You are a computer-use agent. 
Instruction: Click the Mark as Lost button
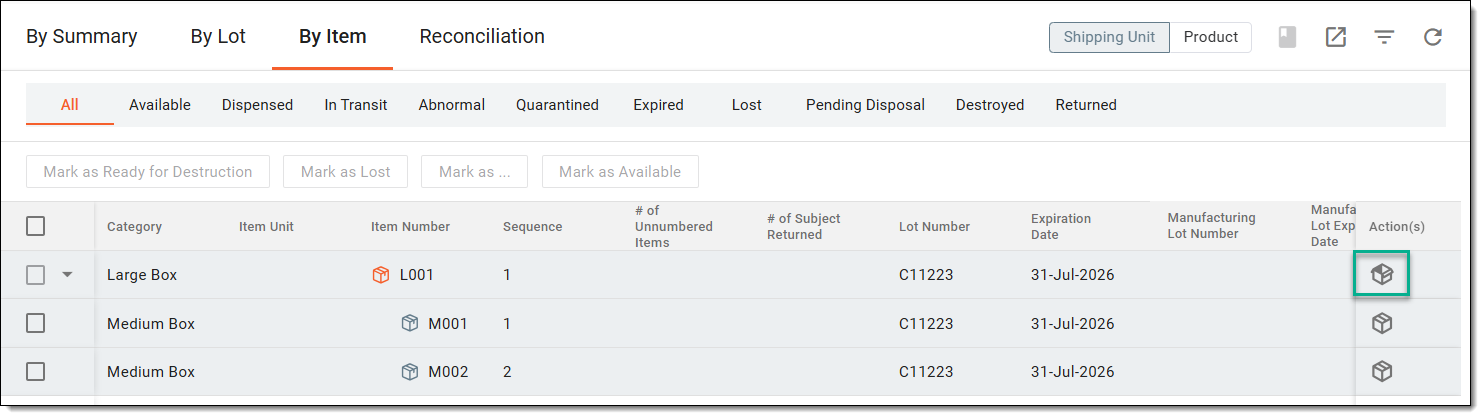coord(346,172)
